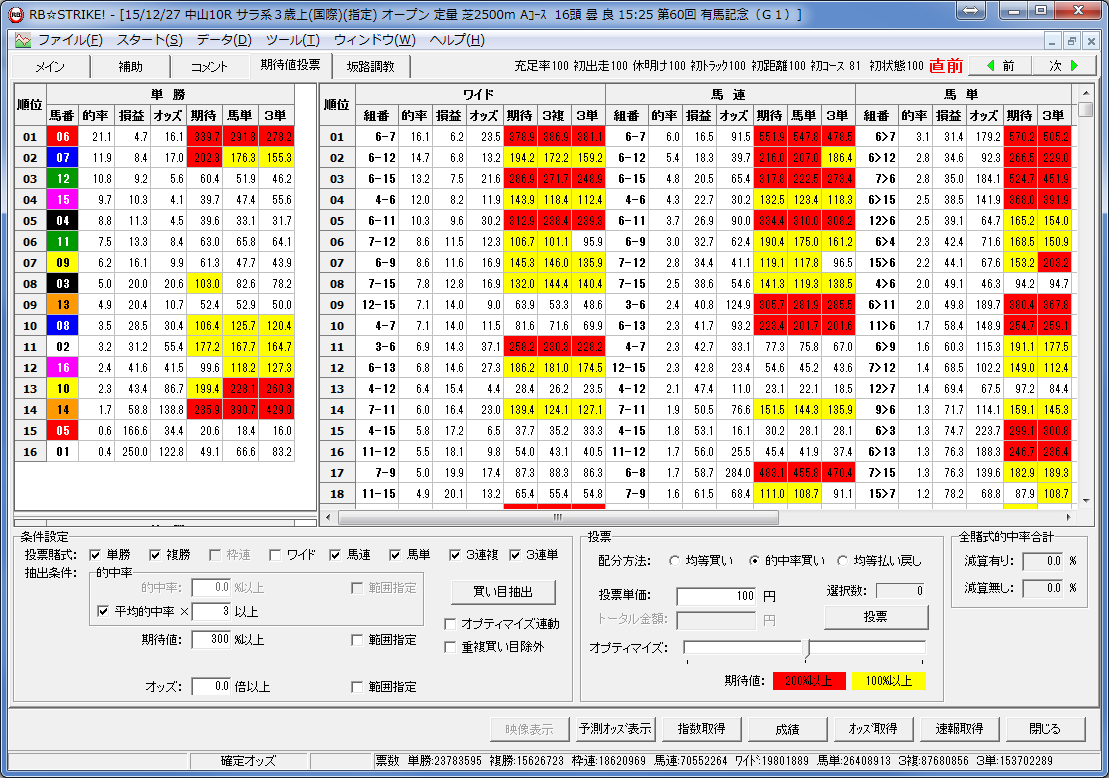The width and height of the screenshot is (1109, 778).
Task: Click the horizontal scrollbar right arrow
Action: 1068,518
